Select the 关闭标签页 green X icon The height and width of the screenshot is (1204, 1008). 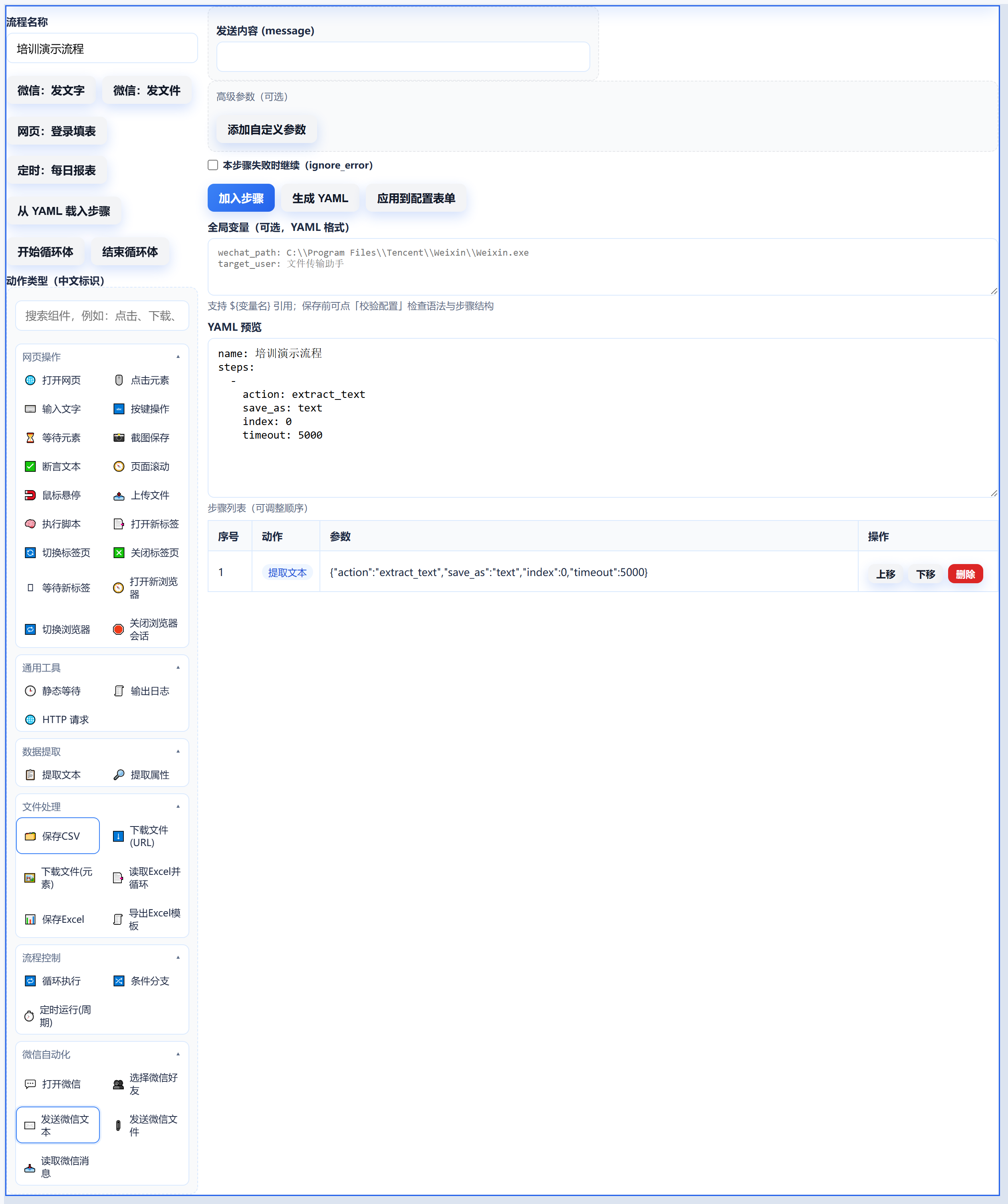tap(119, 552)
